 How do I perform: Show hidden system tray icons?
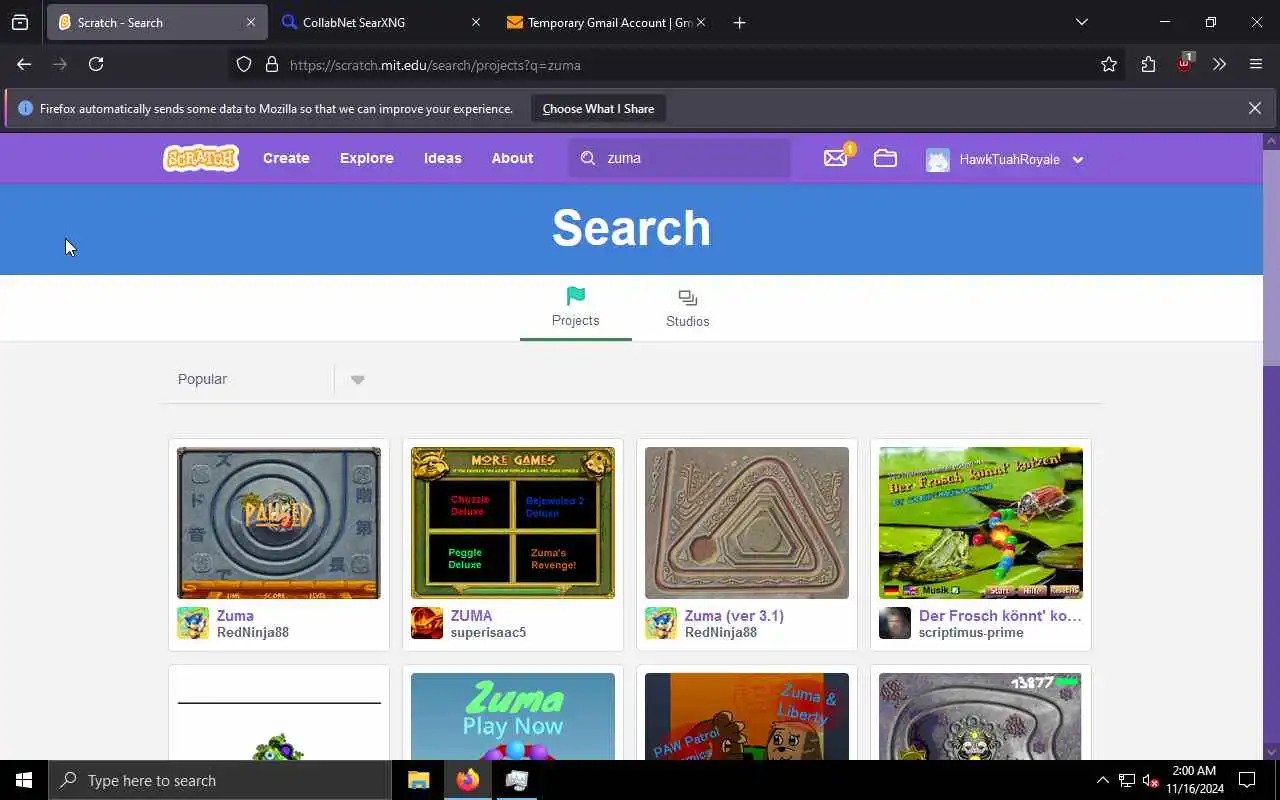click(x=1103, y=780)
